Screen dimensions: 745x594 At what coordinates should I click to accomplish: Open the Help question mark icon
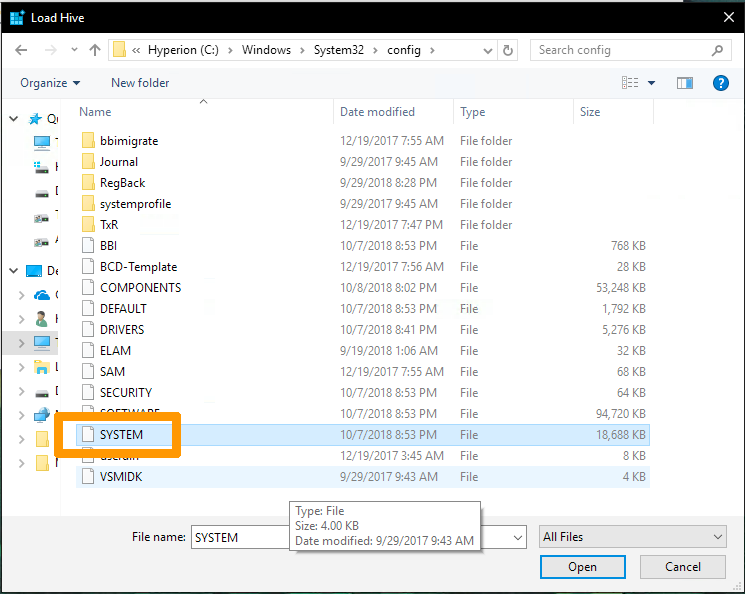pyautogui.click(x=720, y=83)
